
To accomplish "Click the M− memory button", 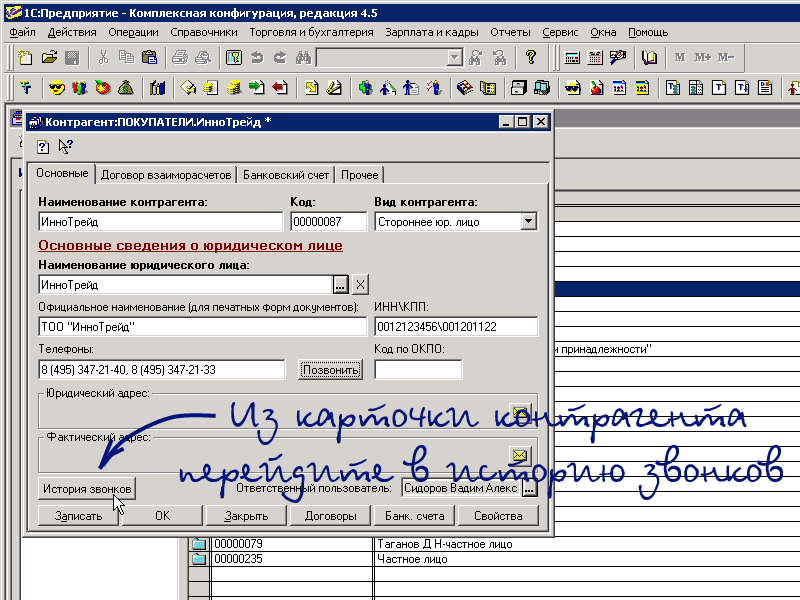I will (726, 57).
